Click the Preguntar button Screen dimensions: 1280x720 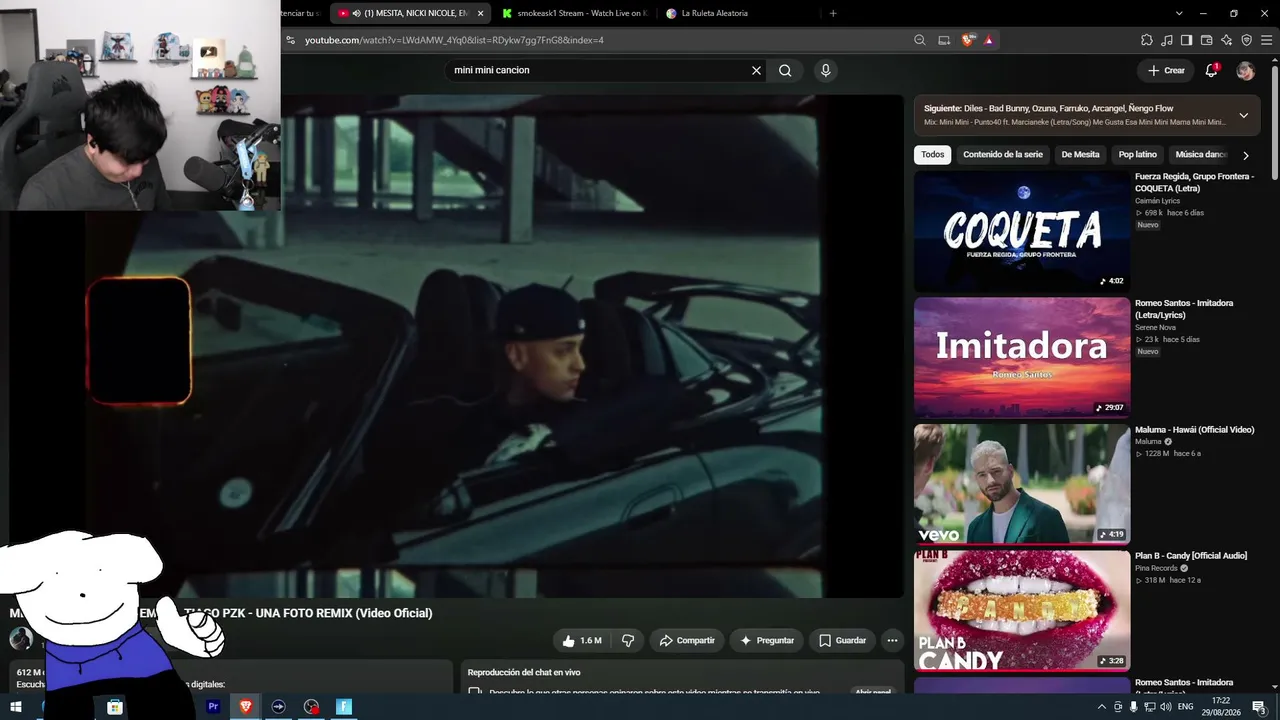[x=766, y=640]
